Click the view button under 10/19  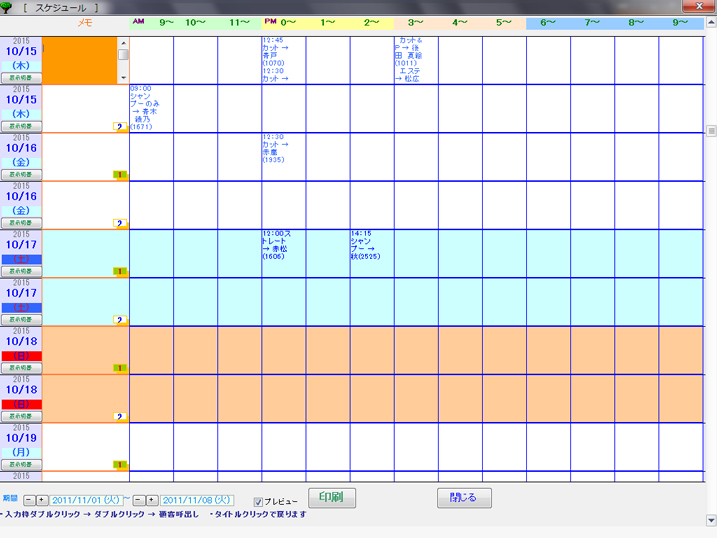pos(21,464)
